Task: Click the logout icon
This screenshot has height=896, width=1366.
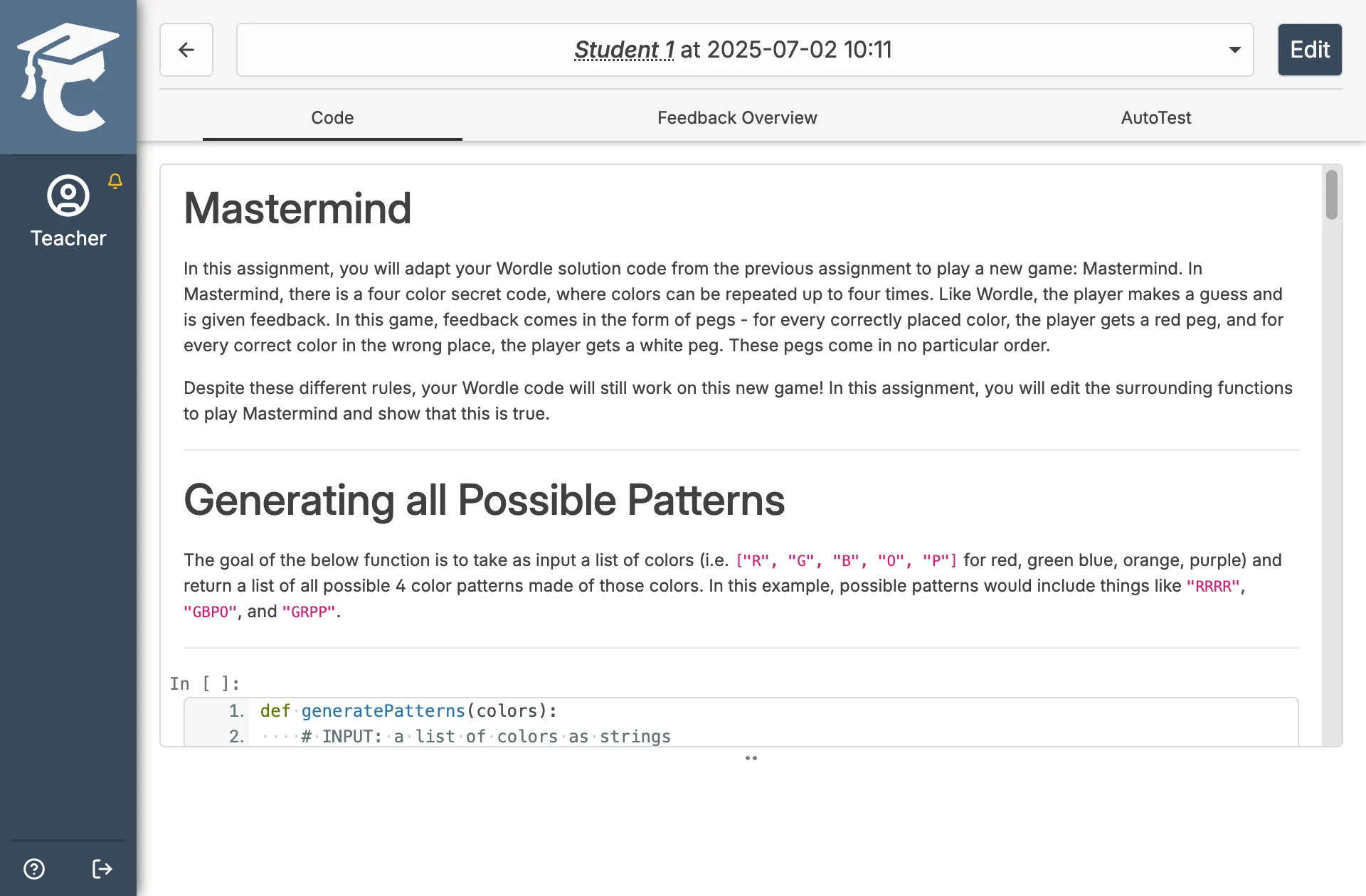Action: [x=102, y=869]
